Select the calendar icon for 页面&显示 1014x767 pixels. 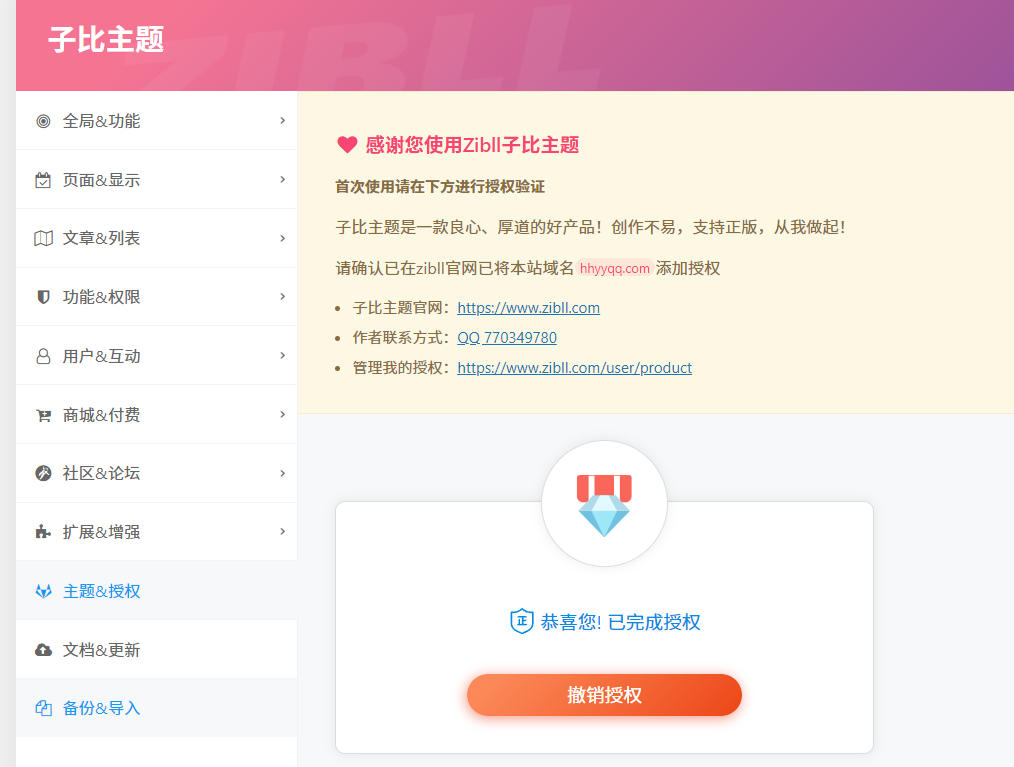43,179
